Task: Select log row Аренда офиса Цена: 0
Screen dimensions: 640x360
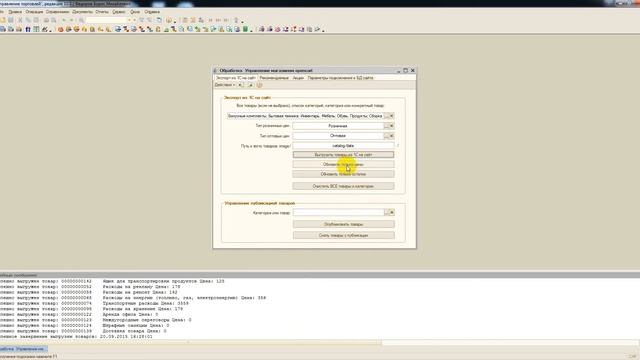Action: tap(79, 315)
